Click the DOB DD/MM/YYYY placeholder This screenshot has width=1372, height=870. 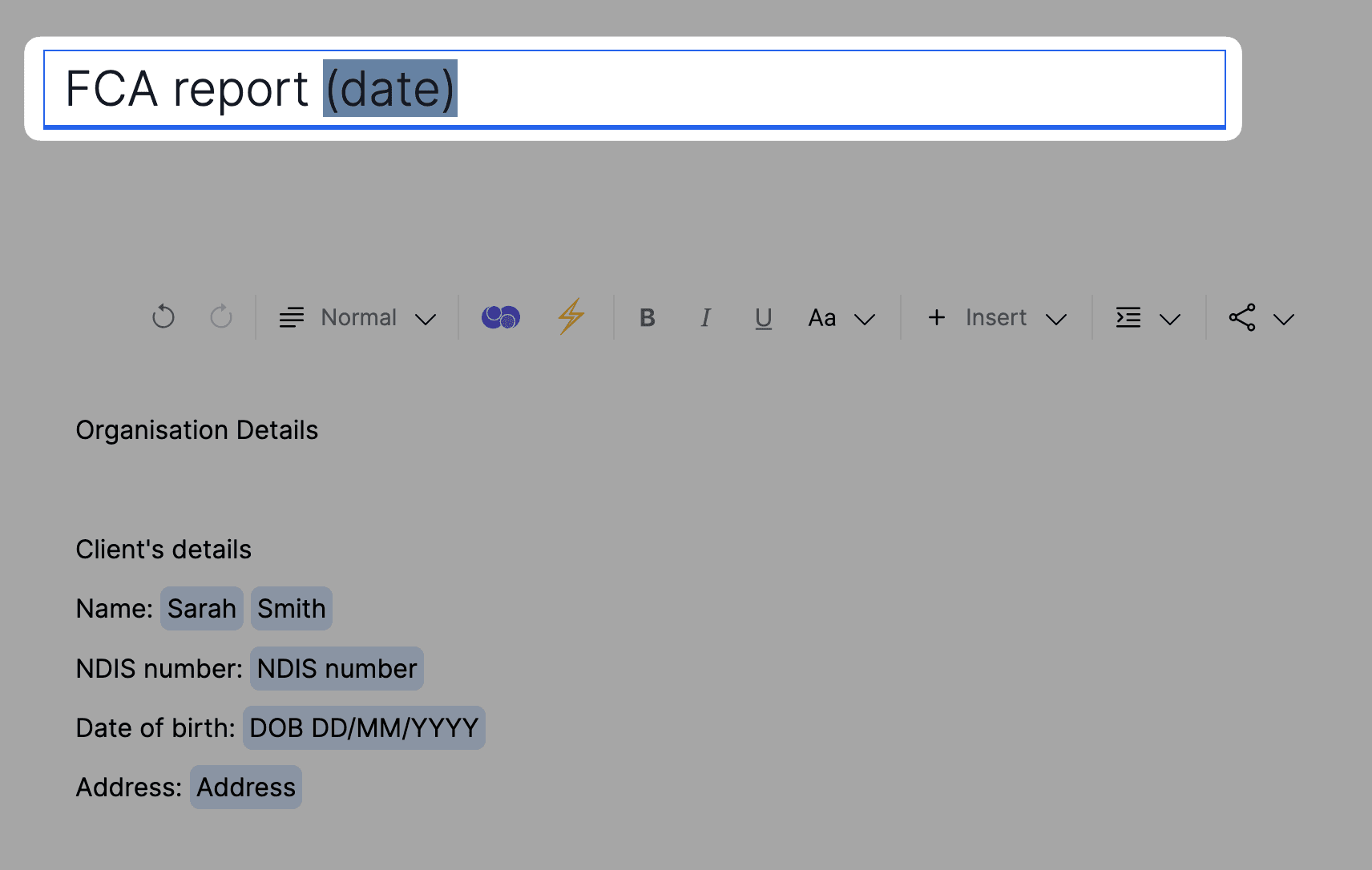tap(364, 728)
